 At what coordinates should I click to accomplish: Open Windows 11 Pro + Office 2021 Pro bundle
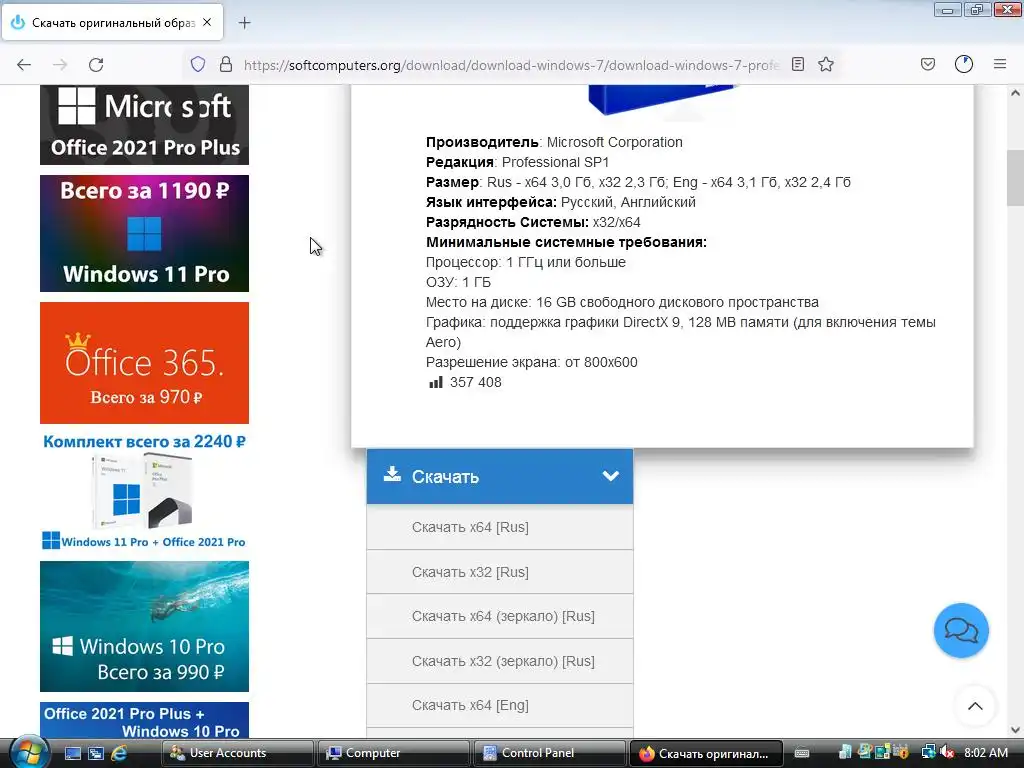(144, 492)
